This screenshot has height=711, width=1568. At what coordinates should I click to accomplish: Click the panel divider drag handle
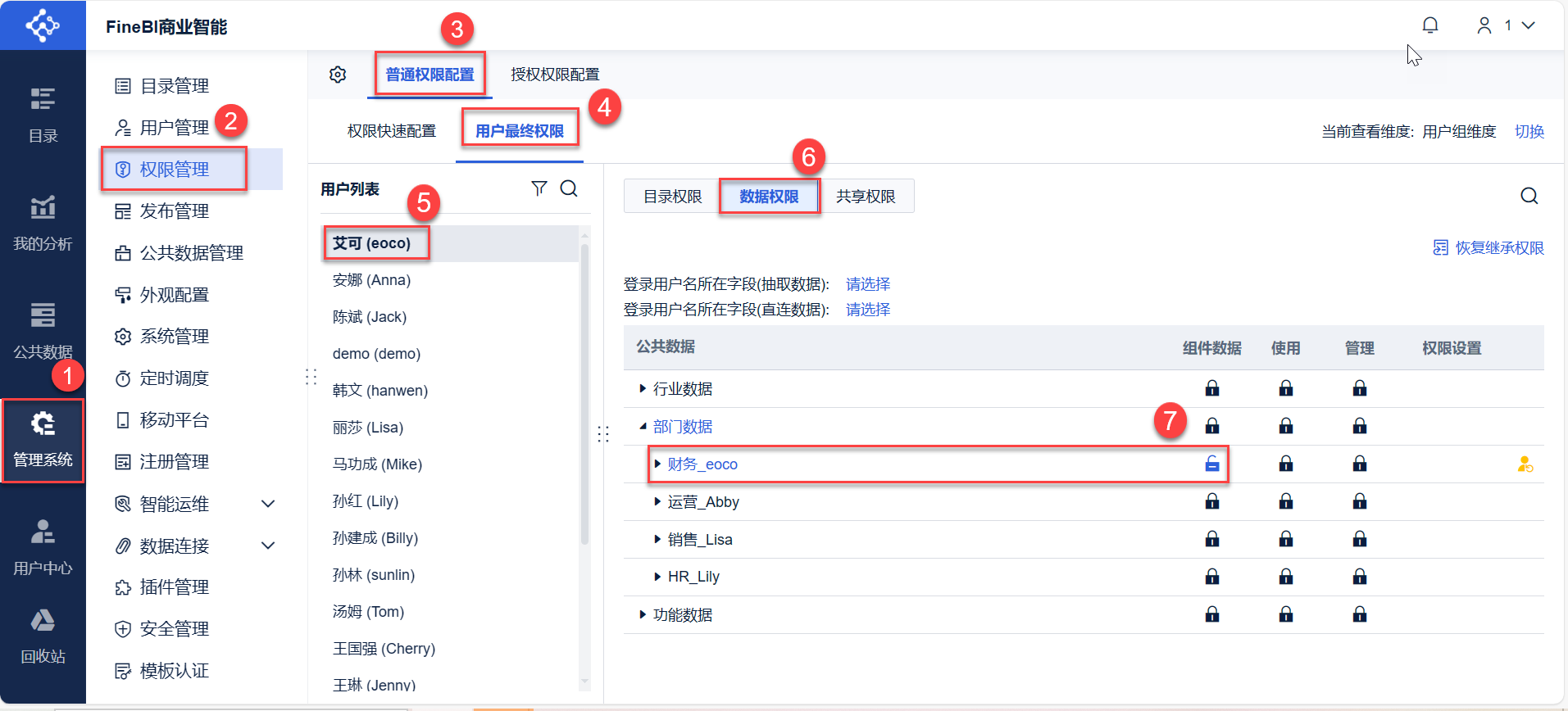[x=603, y=434]
